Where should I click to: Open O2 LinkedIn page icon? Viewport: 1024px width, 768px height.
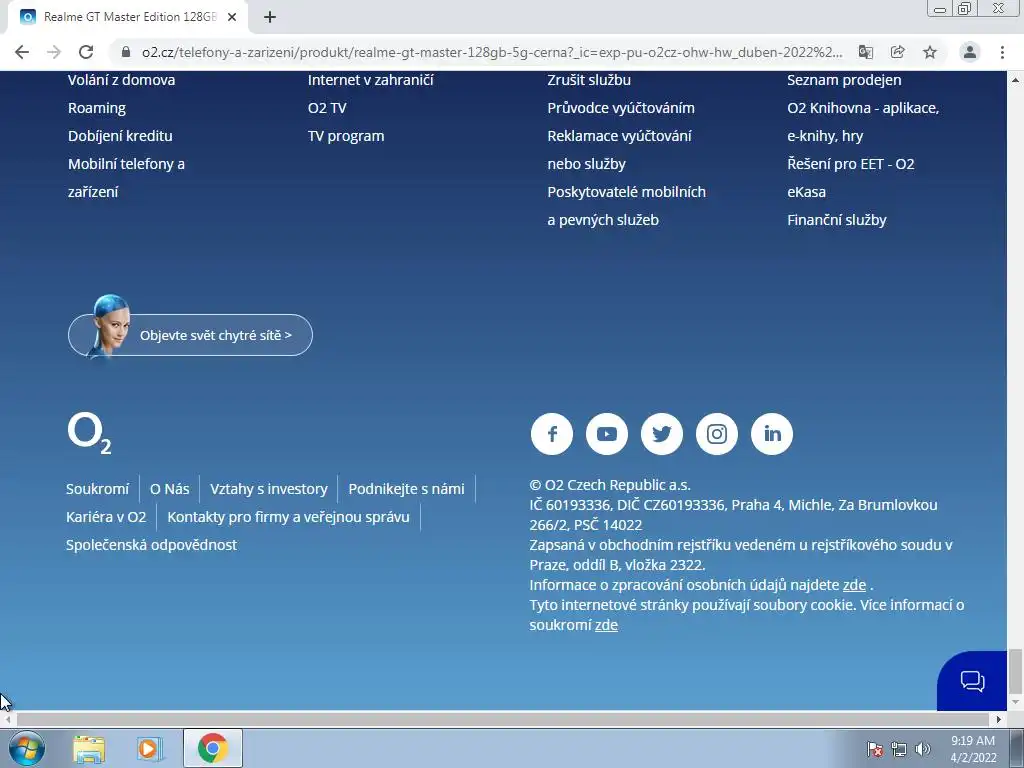pos(772,434)
